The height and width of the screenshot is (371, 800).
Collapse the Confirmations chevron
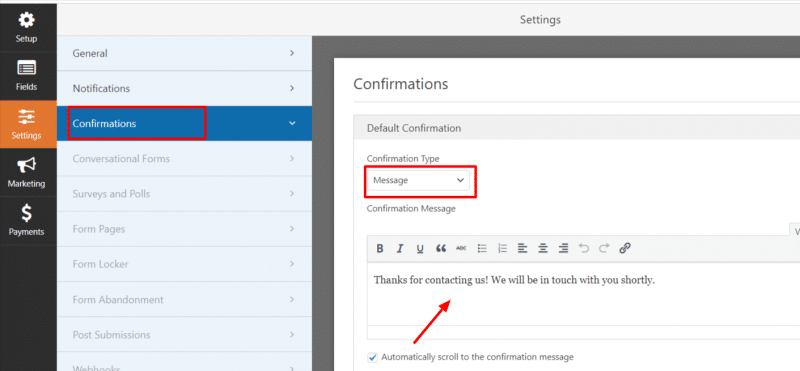pyautogui.click(x=292, y=123)
